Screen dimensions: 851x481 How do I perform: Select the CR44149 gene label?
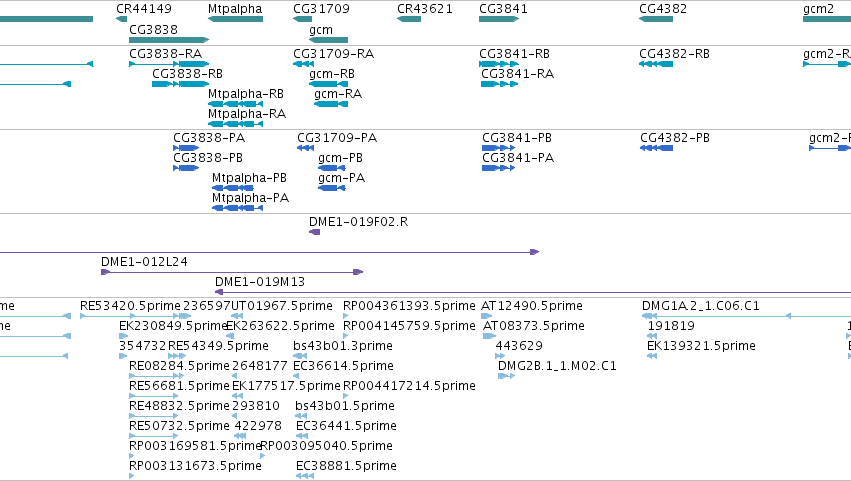click(x=144, y=9)
